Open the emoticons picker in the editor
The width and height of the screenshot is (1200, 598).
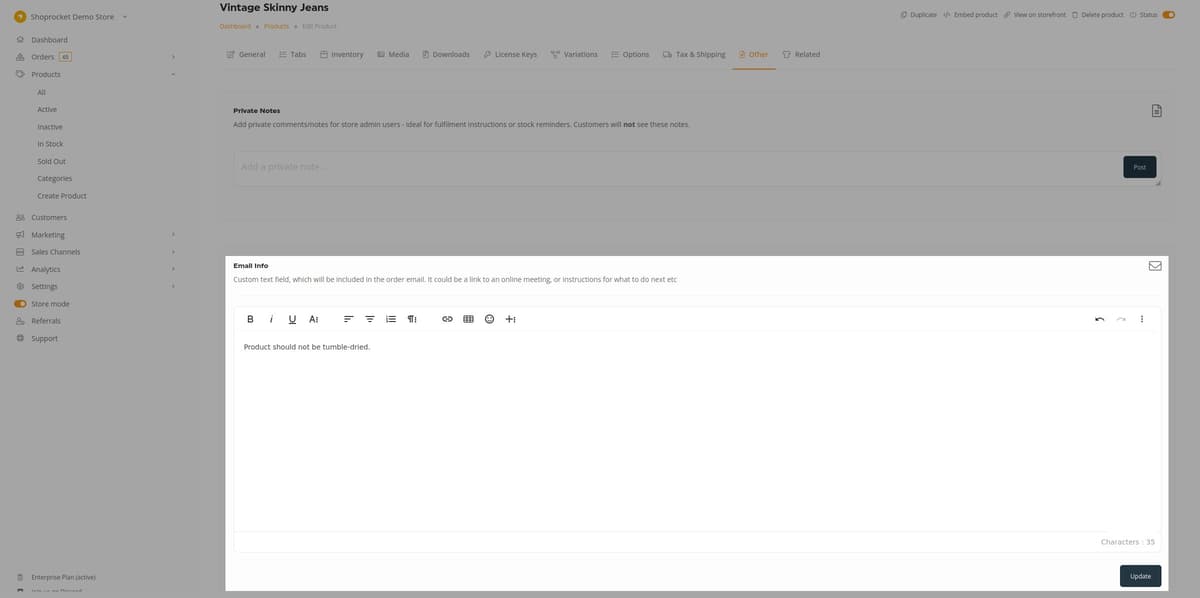pyautogui.click(x=489, y=319)
